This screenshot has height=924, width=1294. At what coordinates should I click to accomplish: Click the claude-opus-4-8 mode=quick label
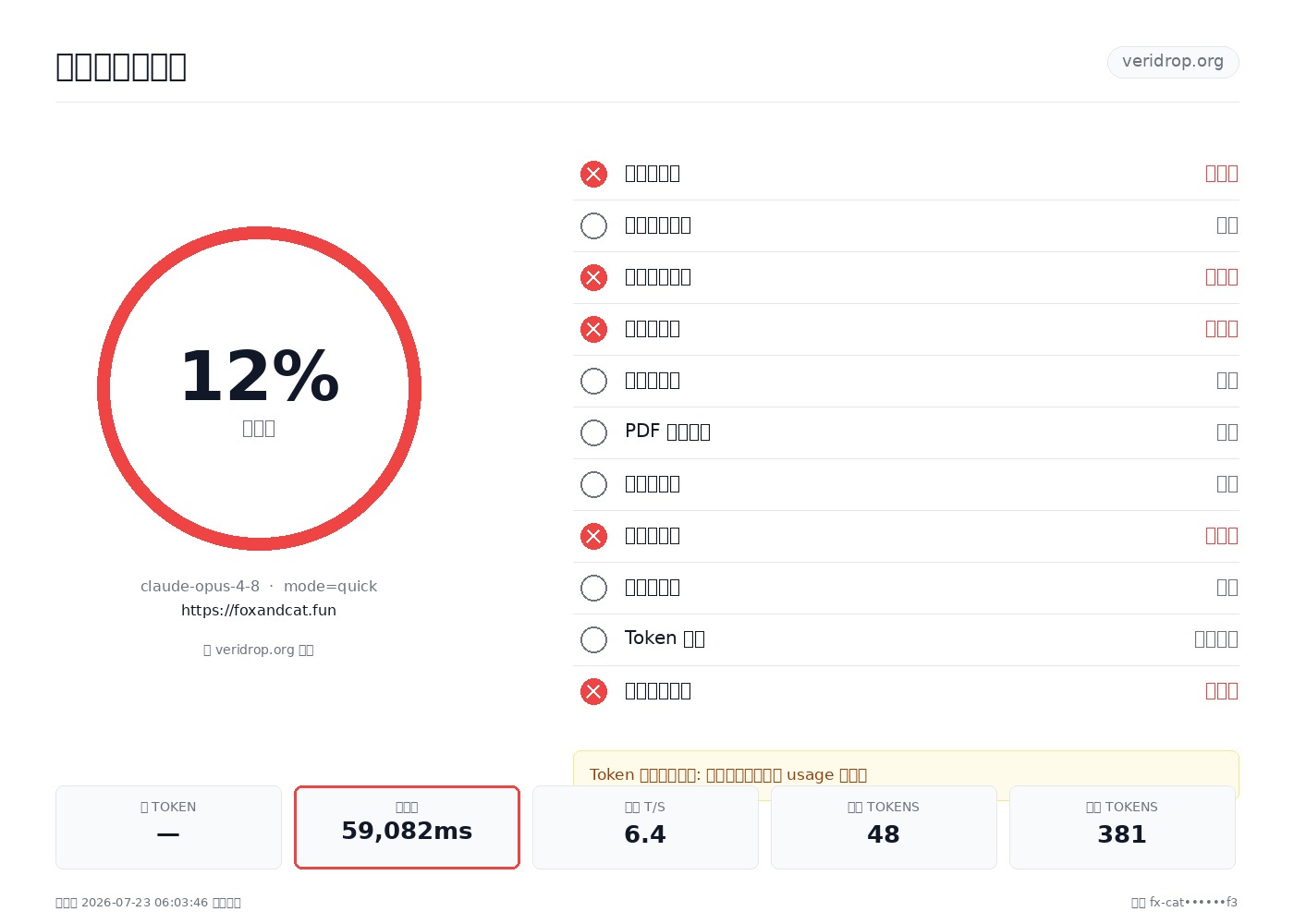pyautogui.click(x=259, y=586)
